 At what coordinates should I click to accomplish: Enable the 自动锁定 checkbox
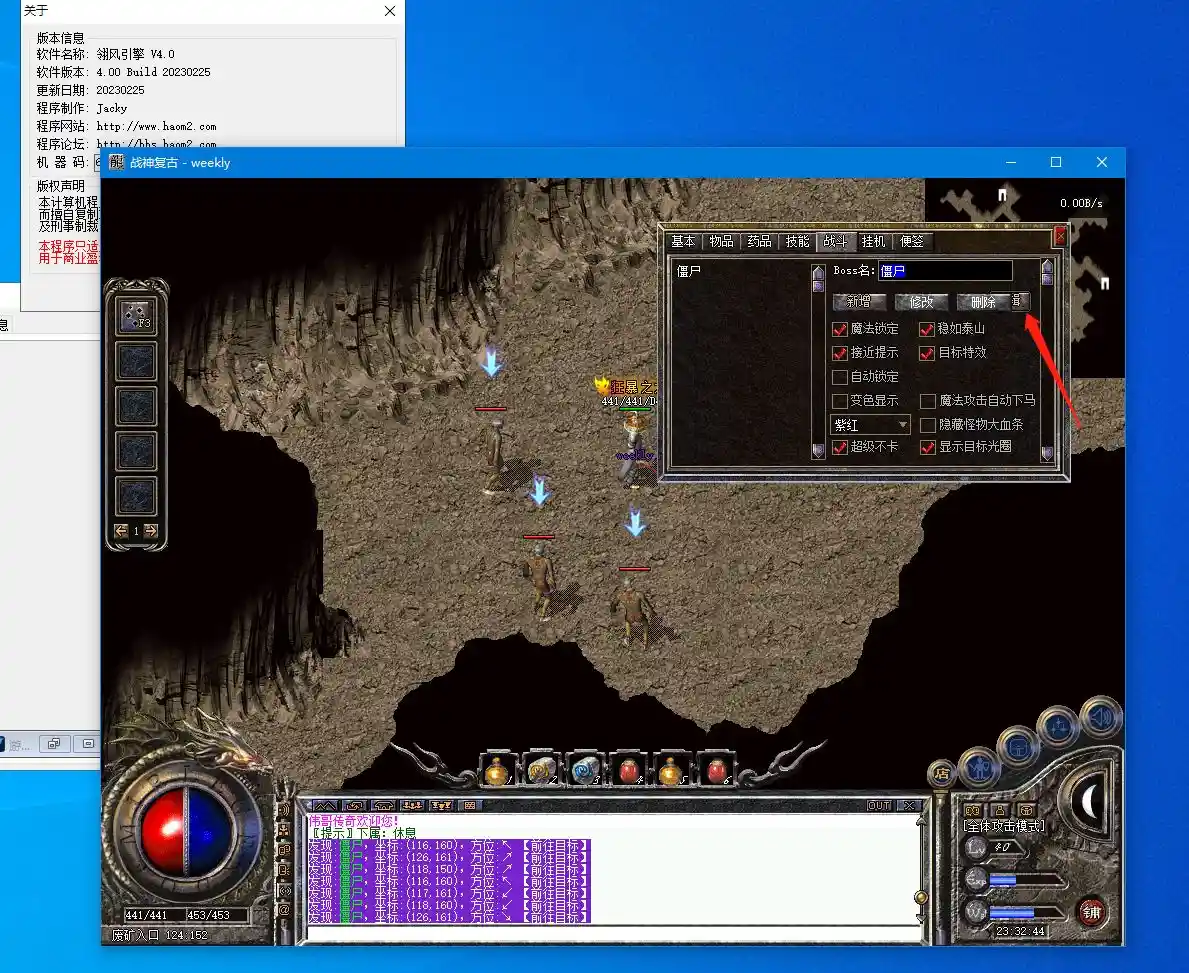(839, 377)
